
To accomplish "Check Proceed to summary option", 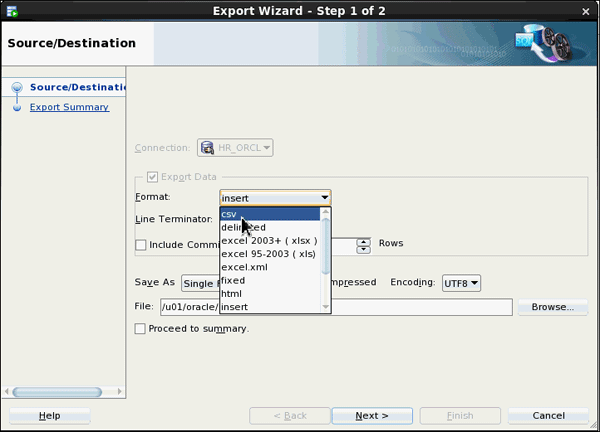I will pos(140,329).
